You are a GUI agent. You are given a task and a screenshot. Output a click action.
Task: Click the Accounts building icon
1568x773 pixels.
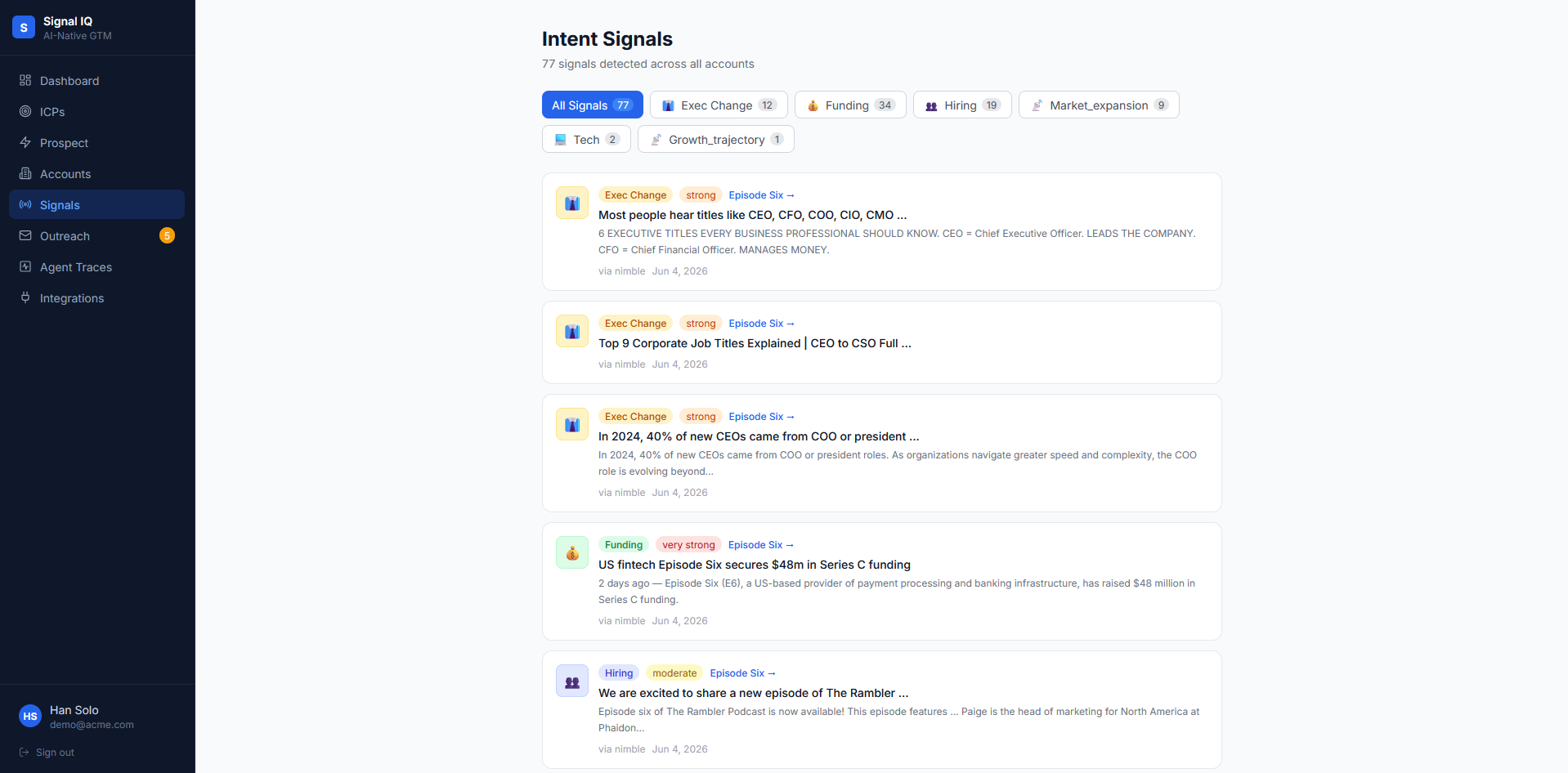point(25,173)
